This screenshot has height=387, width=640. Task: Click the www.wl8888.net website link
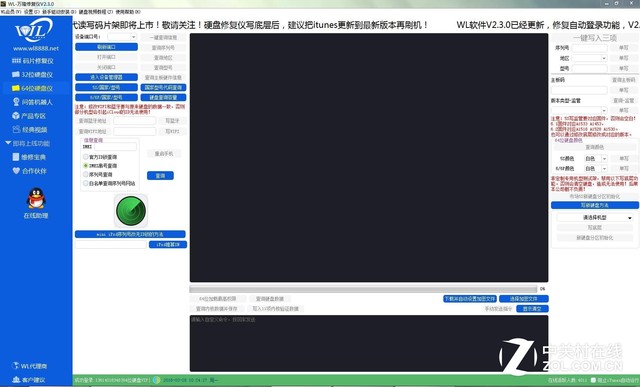click(36, 48)
